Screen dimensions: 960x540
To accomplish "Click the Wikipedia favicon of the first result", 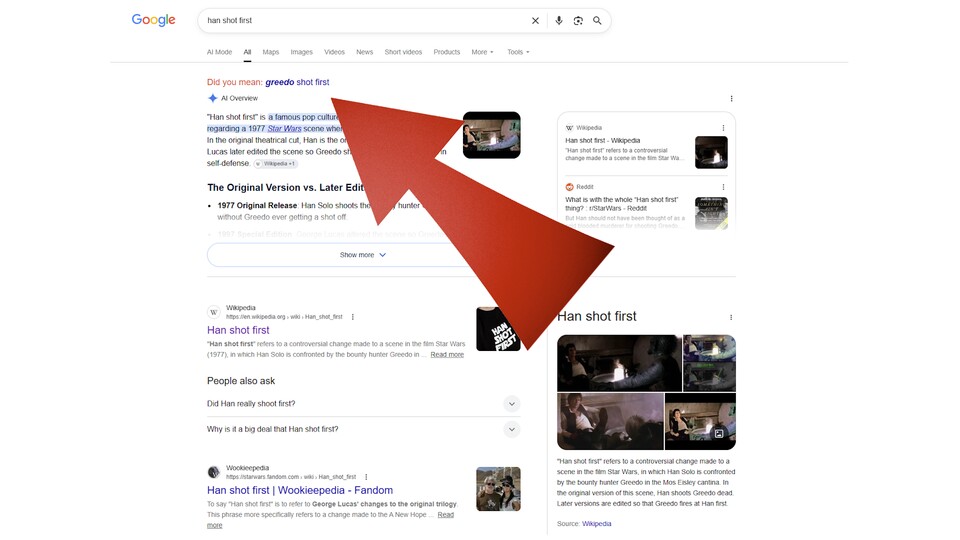I will 214,312.
